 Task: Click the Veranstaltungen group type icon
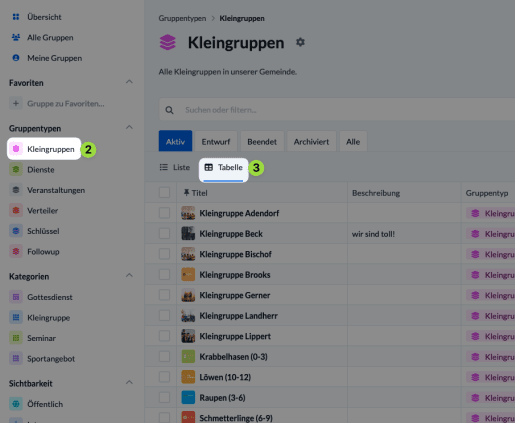pyautogui.click(x=16, y=190)
